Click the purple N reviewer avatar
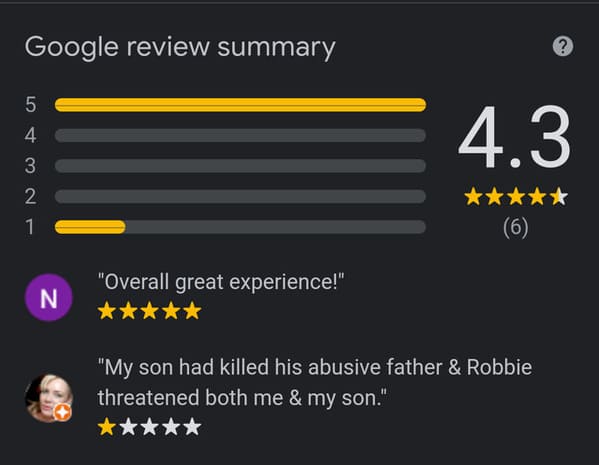 tap(49, 297)
